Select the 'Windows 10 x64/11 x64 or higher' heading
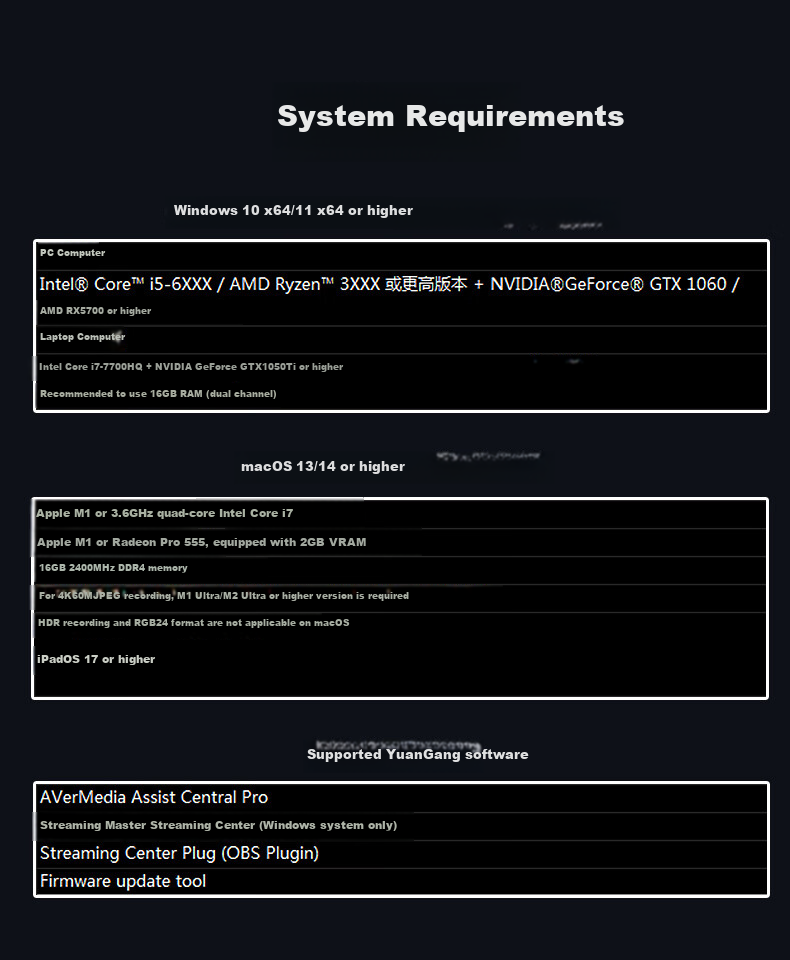This screenshot has width=790, height=960. click(x=293, y=210)
